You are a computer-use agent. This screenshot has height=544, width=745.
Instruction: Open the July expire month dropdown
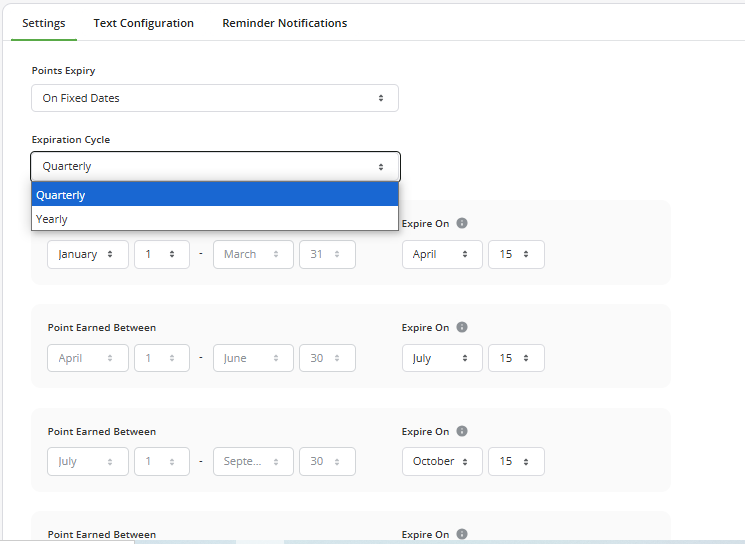pyautogui.click(x=442, y=358)
